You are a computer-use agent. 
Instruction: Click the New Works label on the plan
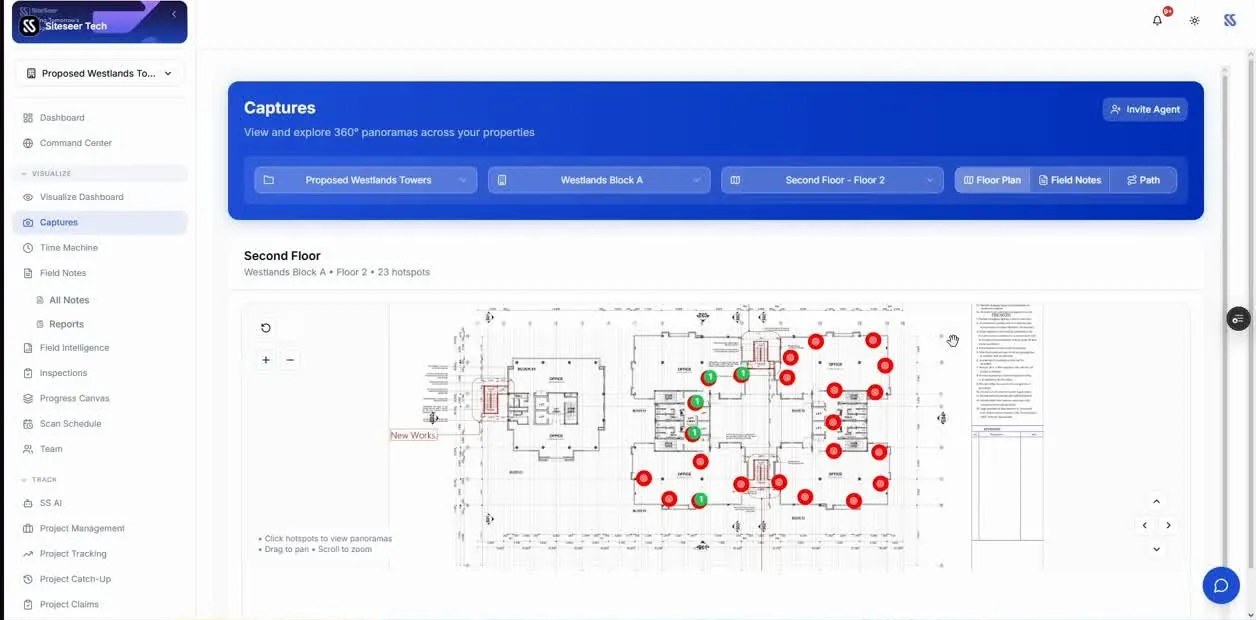tap(414, 435)
